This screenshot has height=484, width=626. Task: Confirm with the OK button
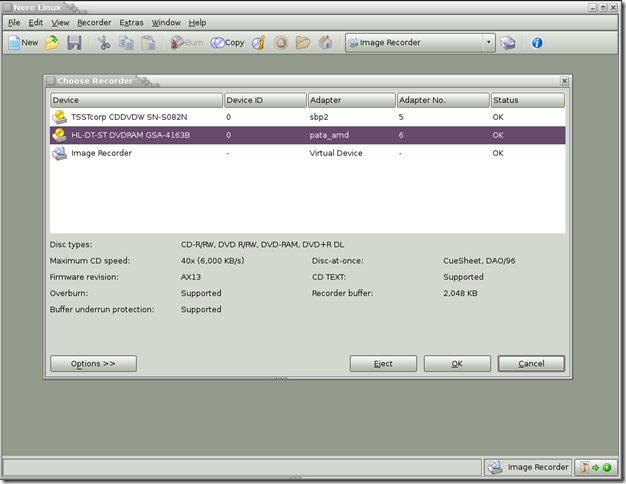(x=457, y=363)
